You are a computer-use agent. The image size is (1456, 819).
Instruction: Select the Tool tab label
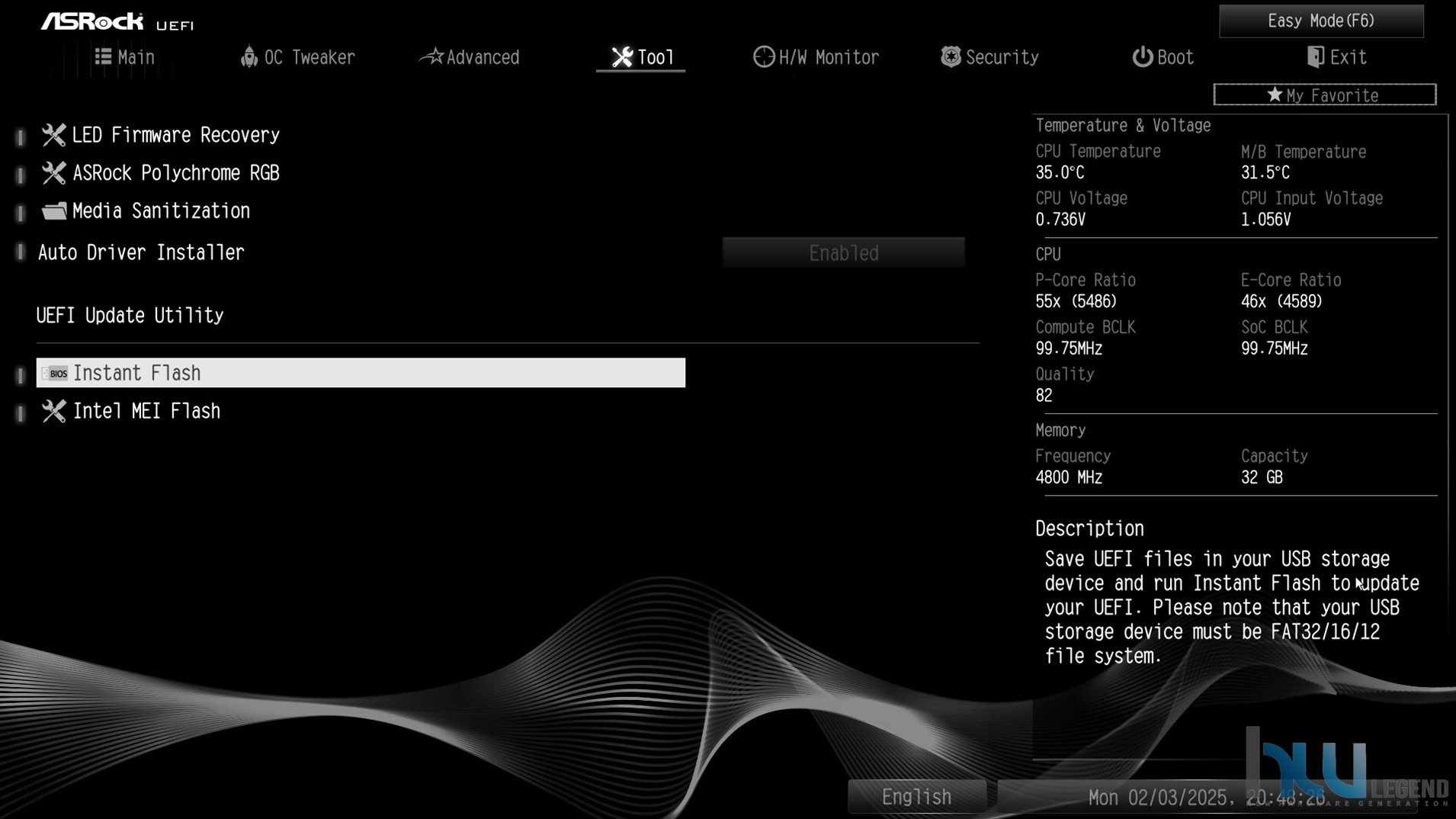click(656, 57)
